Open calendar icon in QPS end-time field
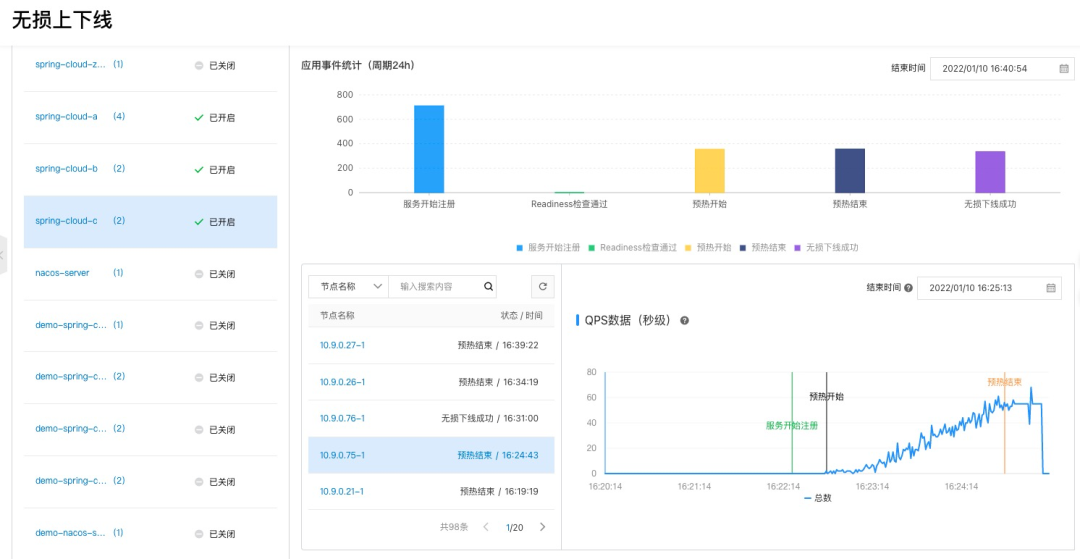1080x559 pixels. [x=1050, y=288]
